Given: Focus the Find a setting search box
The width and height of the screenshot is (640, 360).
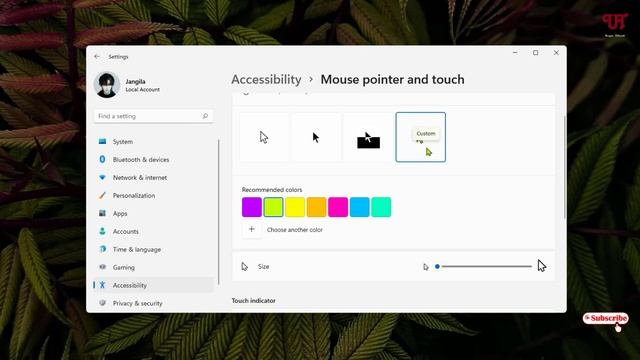Looking at the screenshot, I should [x=153, y=116].
